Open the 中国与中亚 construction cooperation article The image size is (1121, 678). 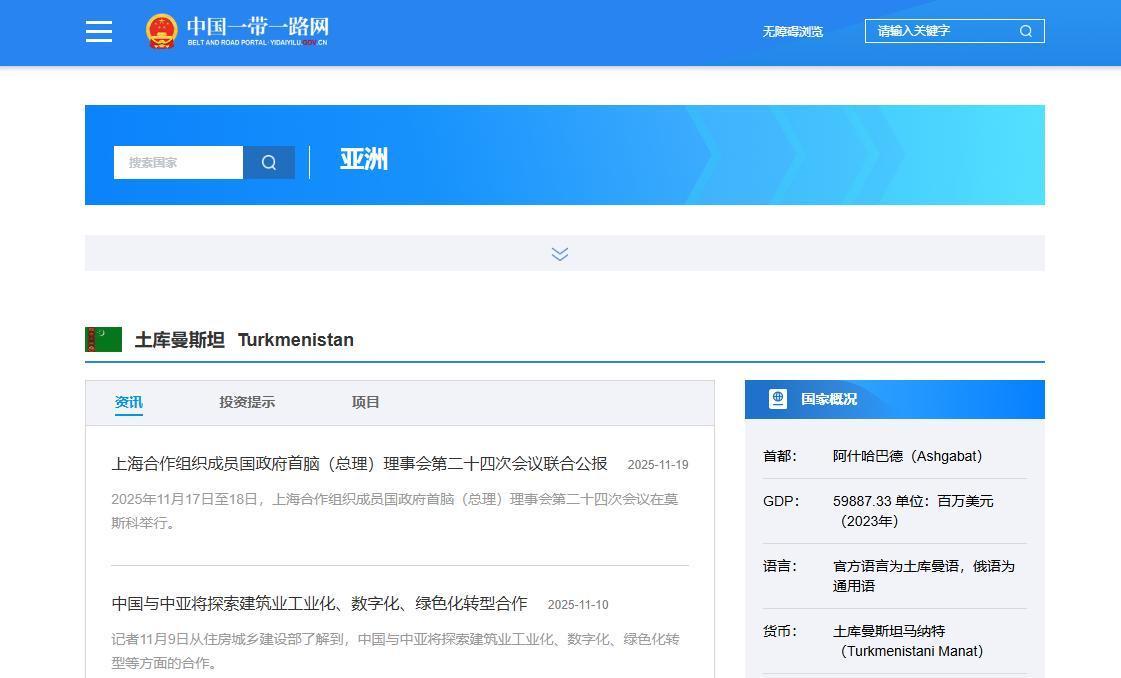319,604
